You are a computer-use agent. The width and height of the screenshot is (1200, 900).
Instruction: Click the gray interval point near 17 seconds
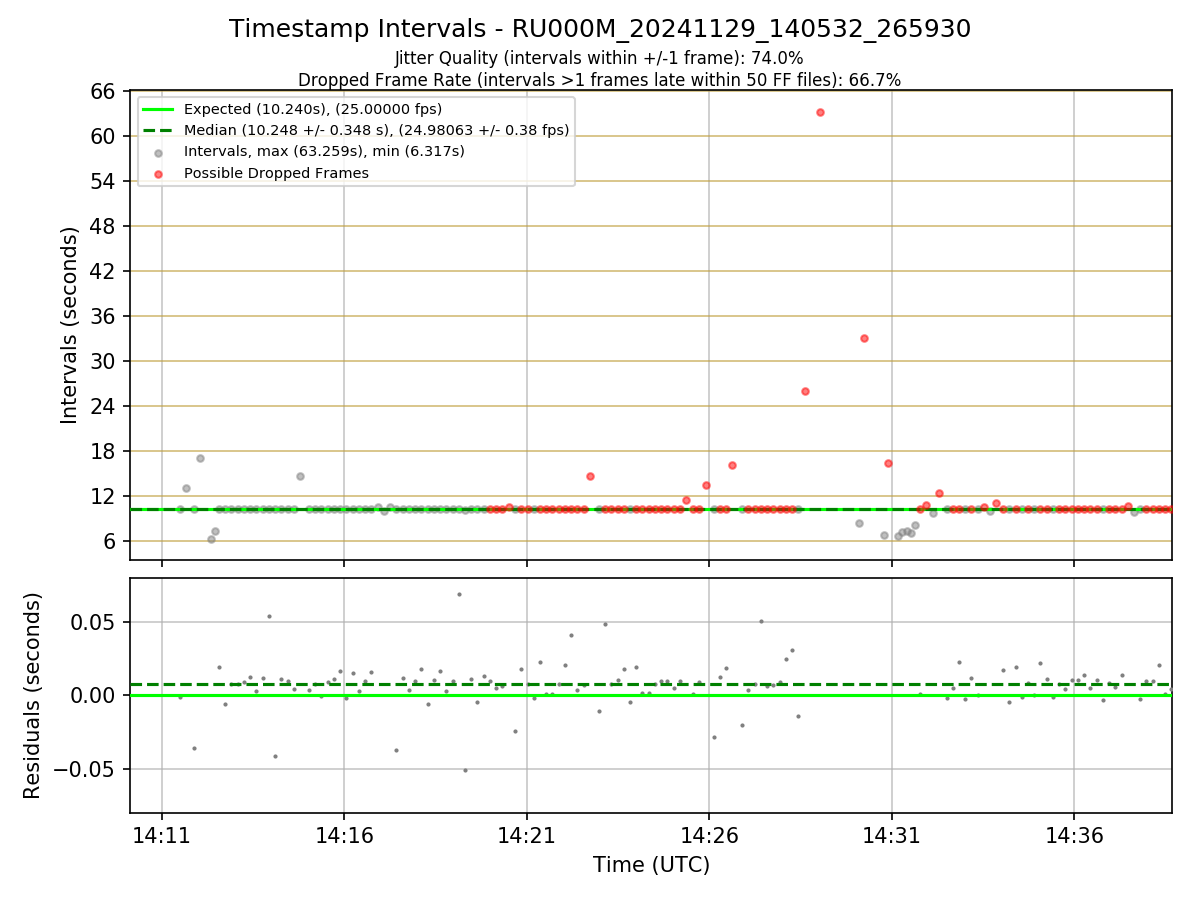click(x=200, y=458)
